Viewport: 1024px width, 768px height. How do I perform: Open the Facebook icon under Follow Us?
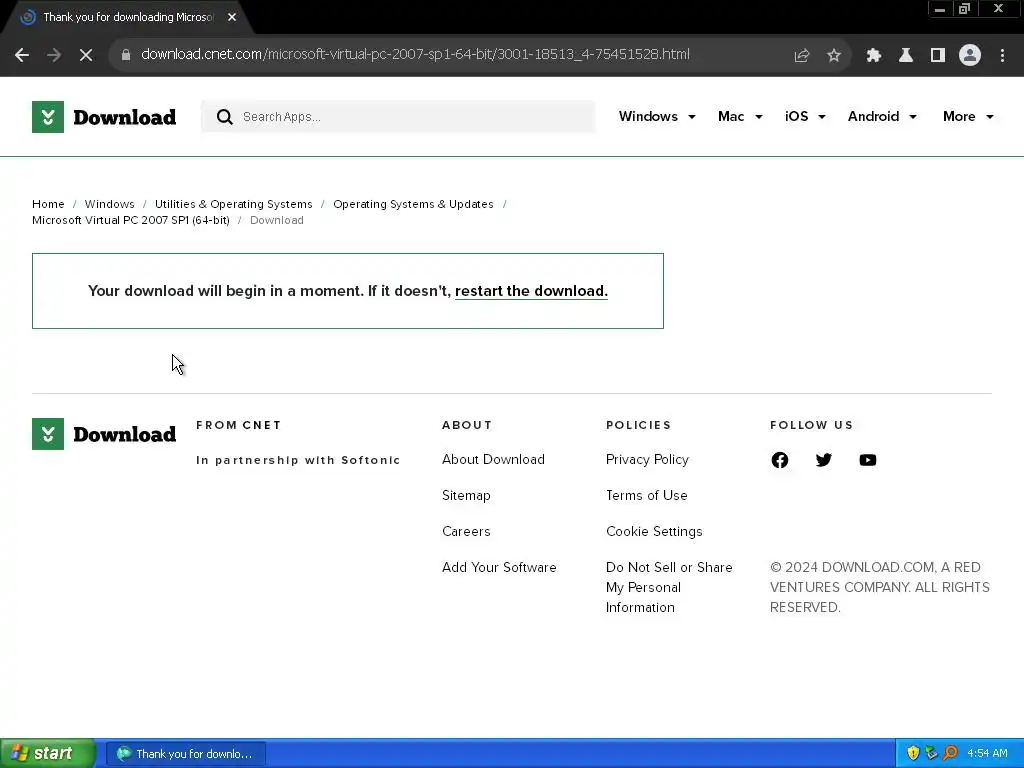pyautogui.click(x=780, y=460)
